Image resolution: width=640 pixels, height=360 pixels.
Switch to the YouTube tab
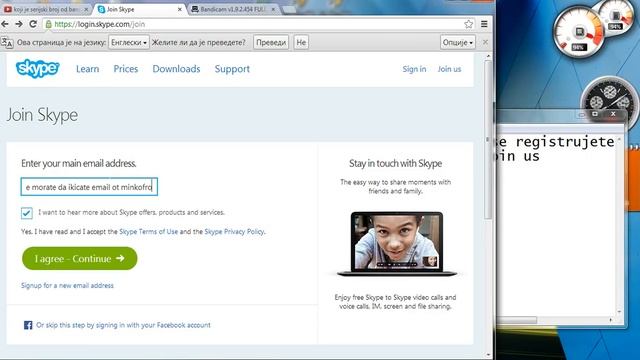[46, 9]
